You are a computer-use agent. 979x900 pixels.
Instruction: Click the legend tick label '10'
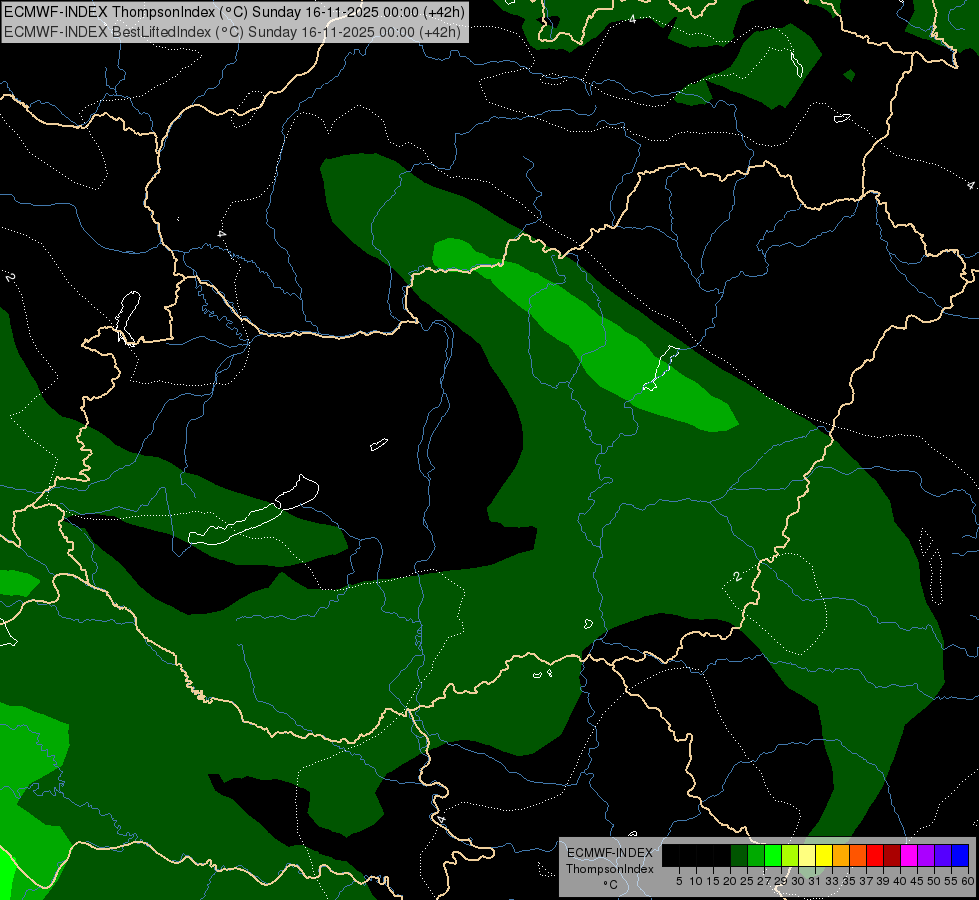696,881
